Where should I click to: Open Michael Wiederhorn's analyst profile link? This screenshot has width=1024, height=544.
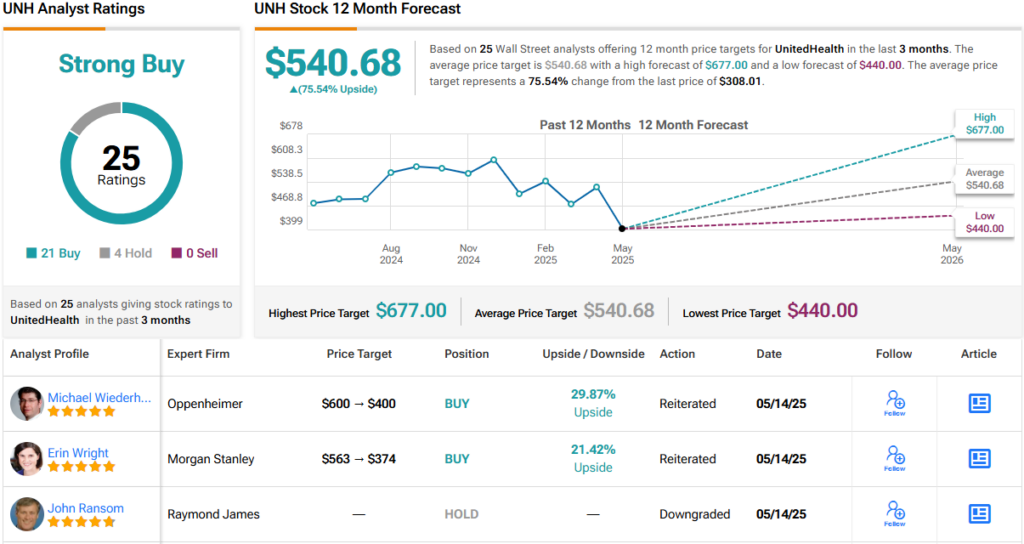coord(99,397)
